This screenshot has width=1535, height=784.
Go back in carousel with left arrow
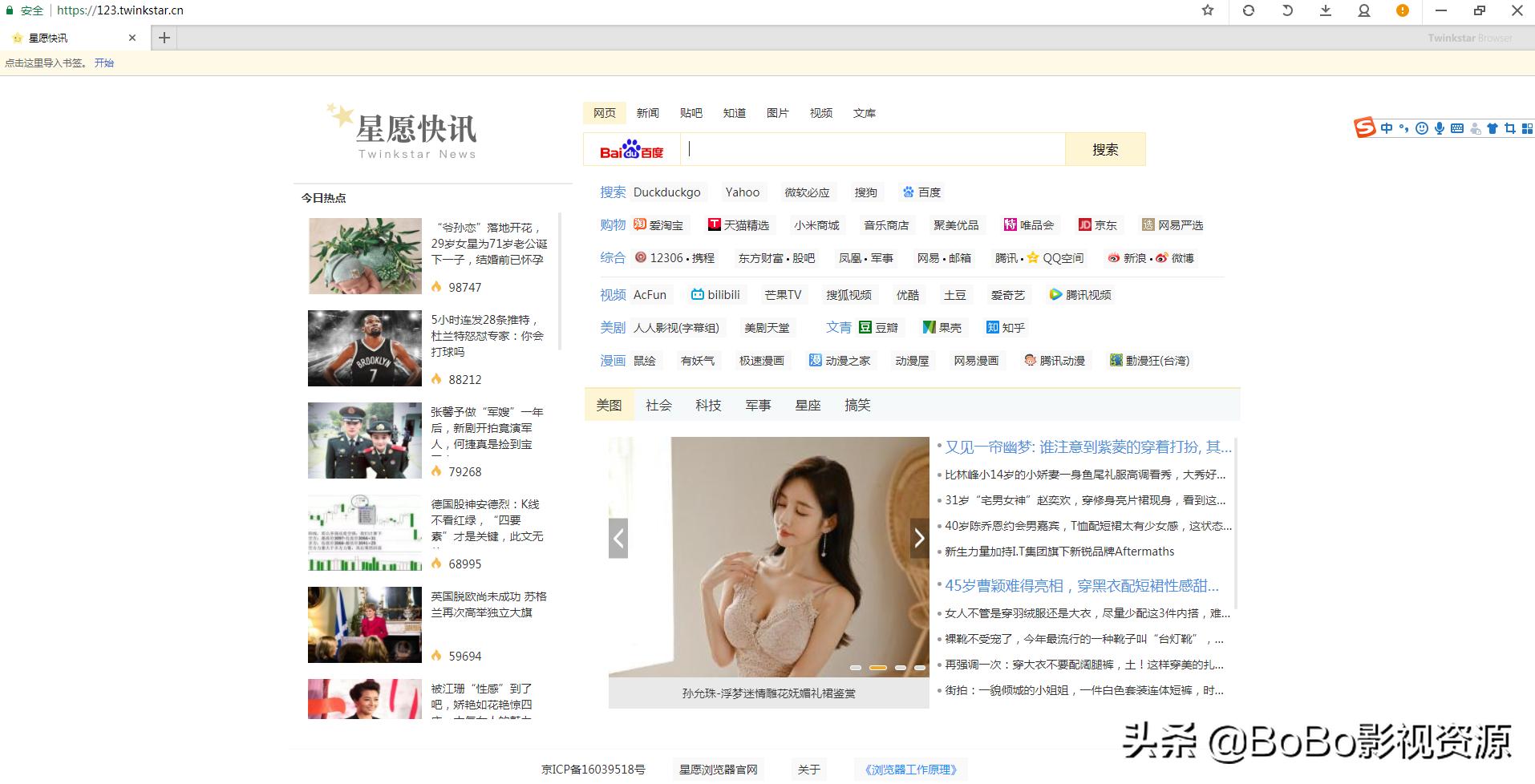coord(618,538)
